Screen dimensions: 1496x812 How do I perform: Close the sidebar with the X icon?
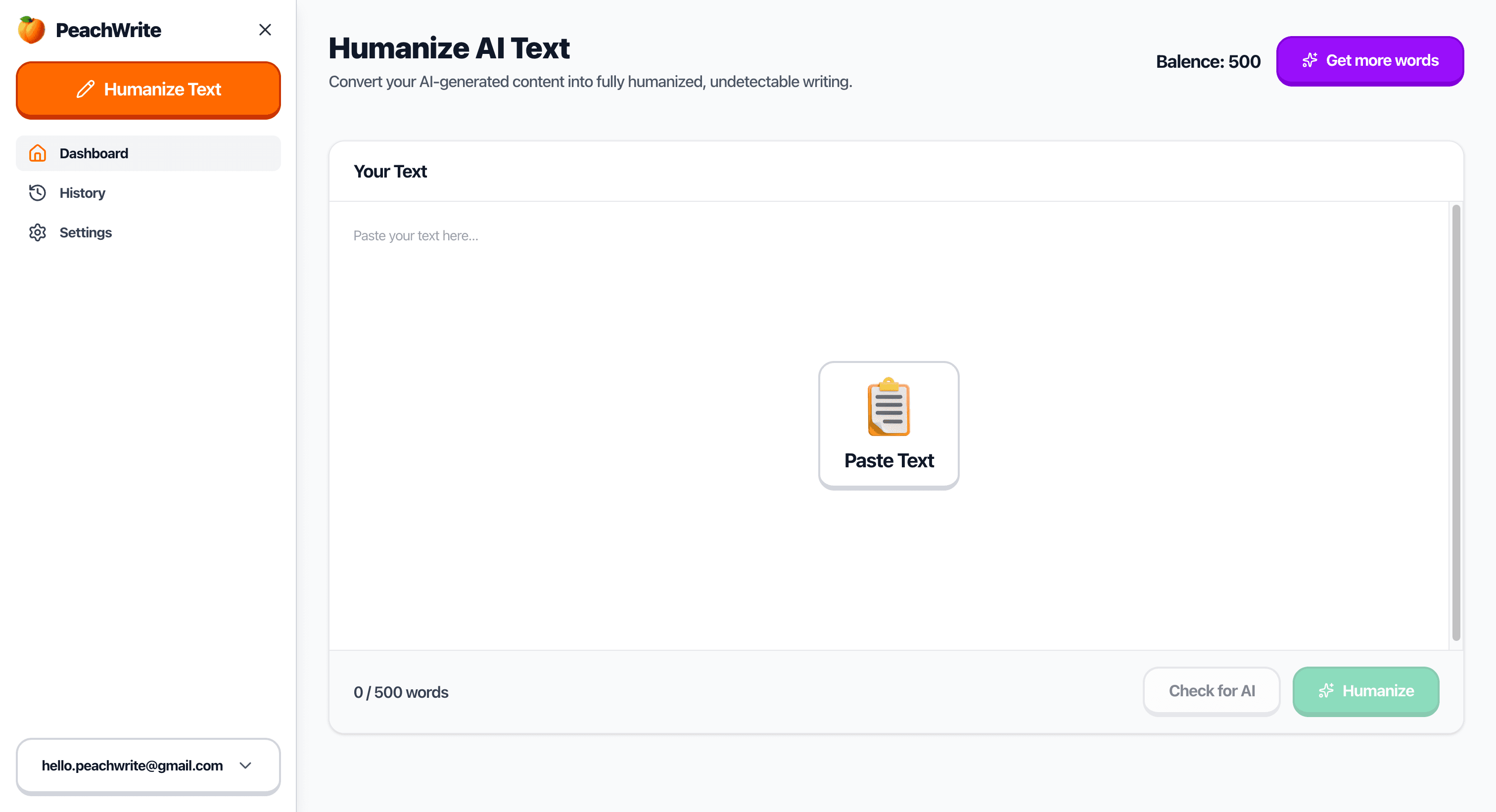click(x=265, y=30)
